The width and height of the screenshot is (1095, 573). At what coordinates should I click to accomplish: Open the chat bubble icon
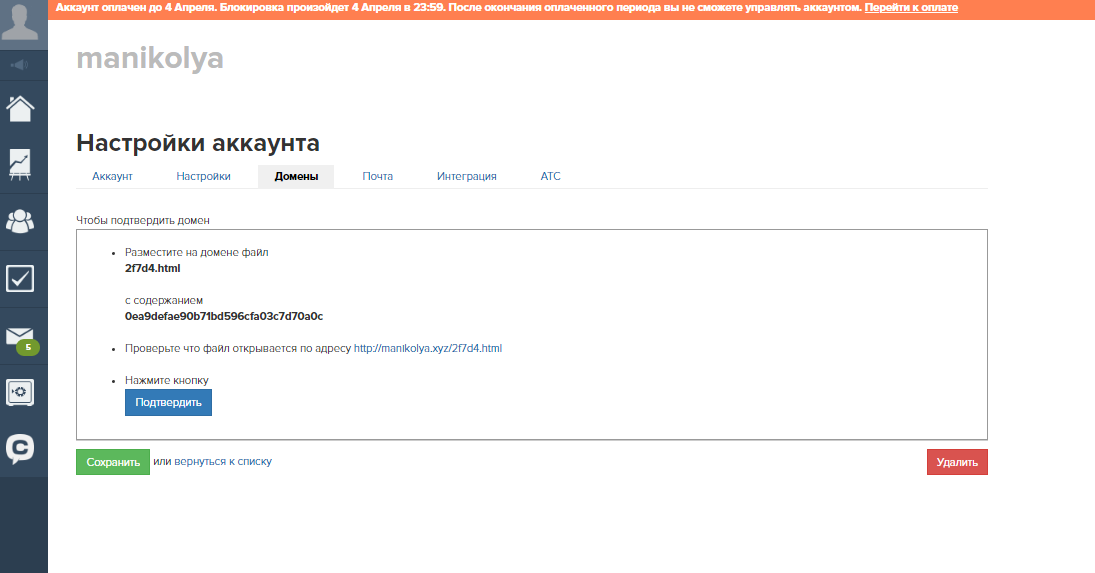coord(21,448)
